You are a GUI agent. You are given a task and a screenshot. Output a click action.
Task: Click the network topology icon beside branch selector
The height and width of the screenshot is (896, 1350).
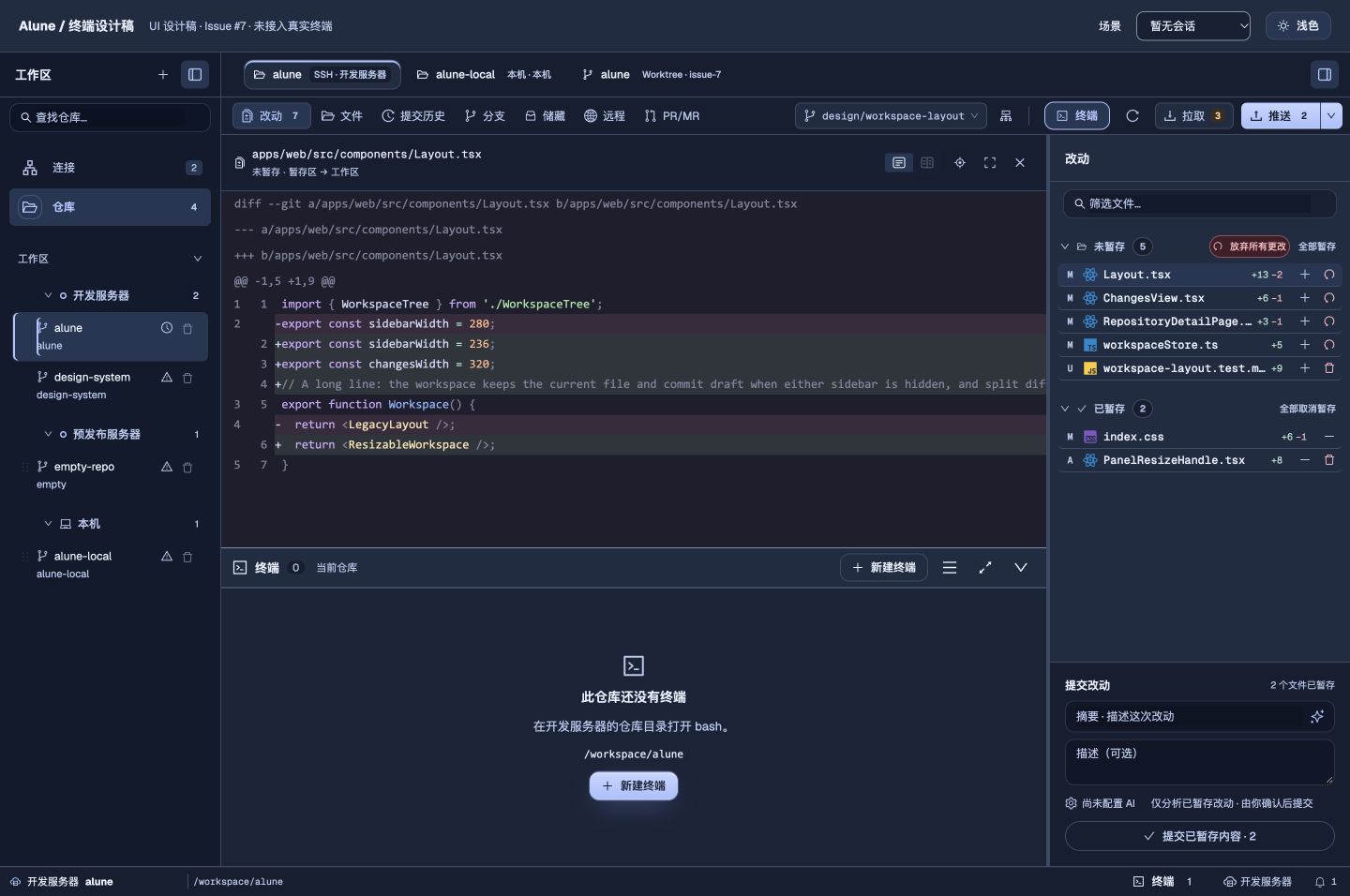[x=1006, y=115]
